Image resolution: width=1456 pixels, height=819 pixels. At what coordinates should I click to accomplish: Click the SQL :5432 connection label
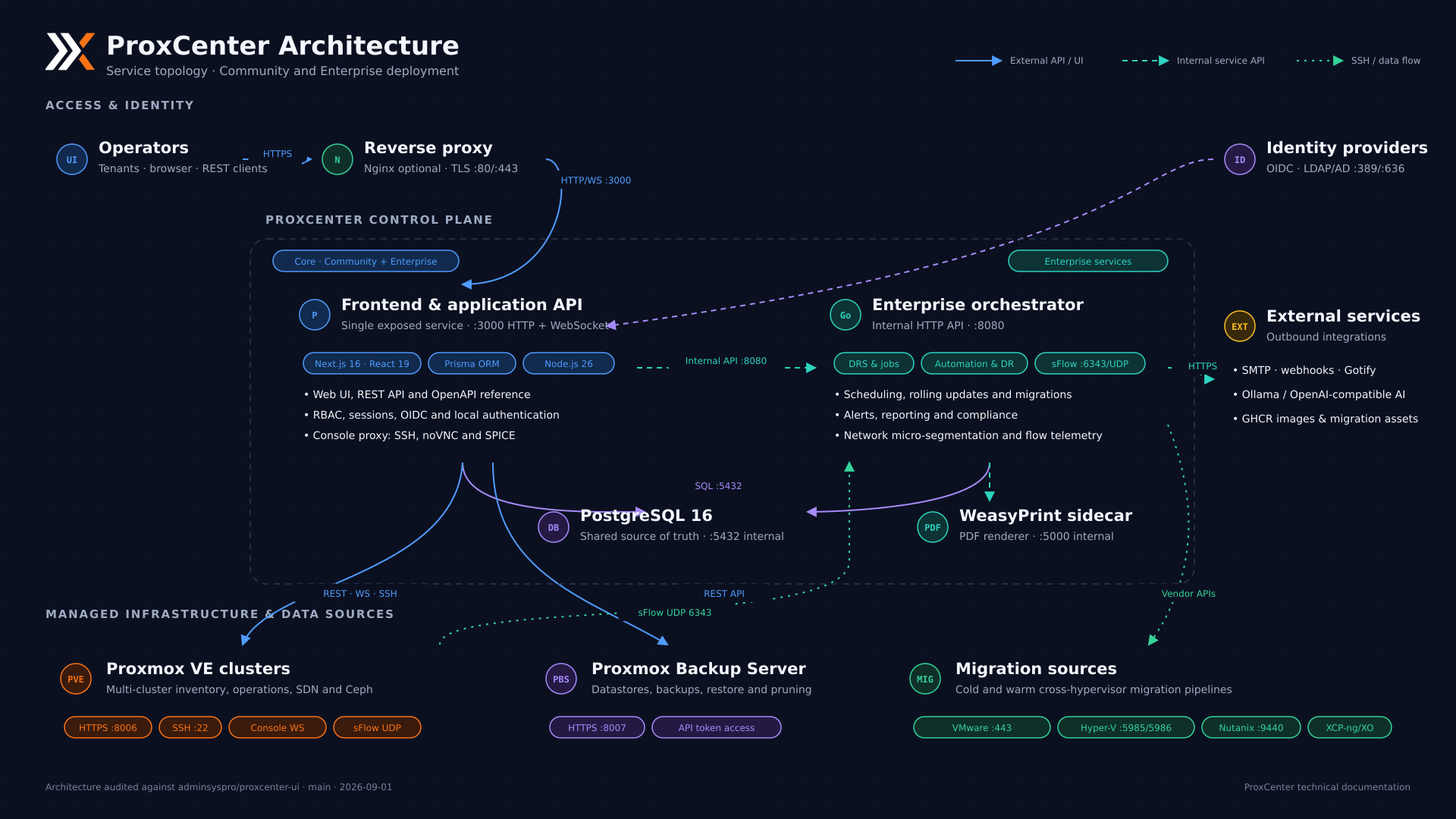718,486
